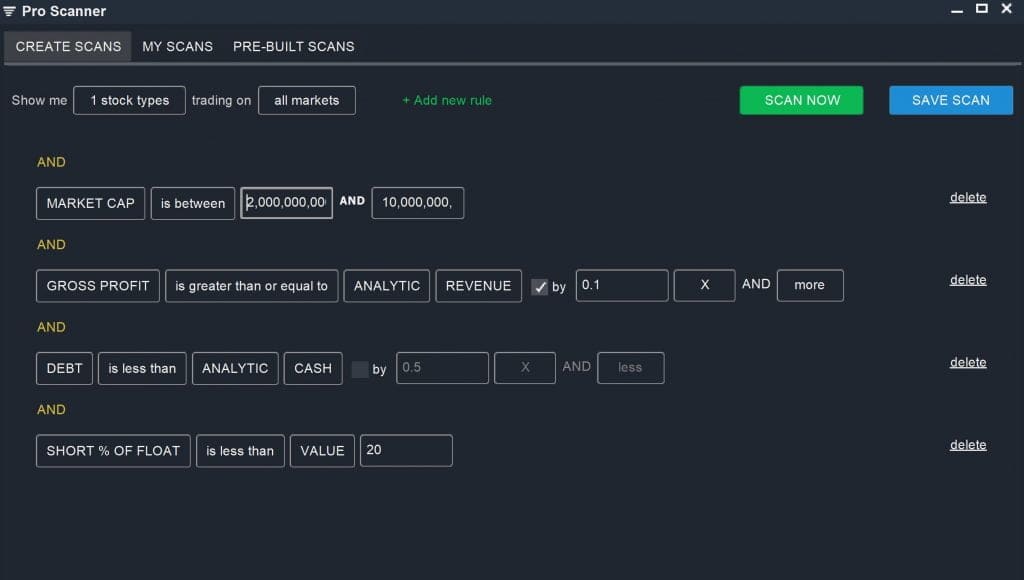
Task: Save the current scan
Action: (949, 100)
